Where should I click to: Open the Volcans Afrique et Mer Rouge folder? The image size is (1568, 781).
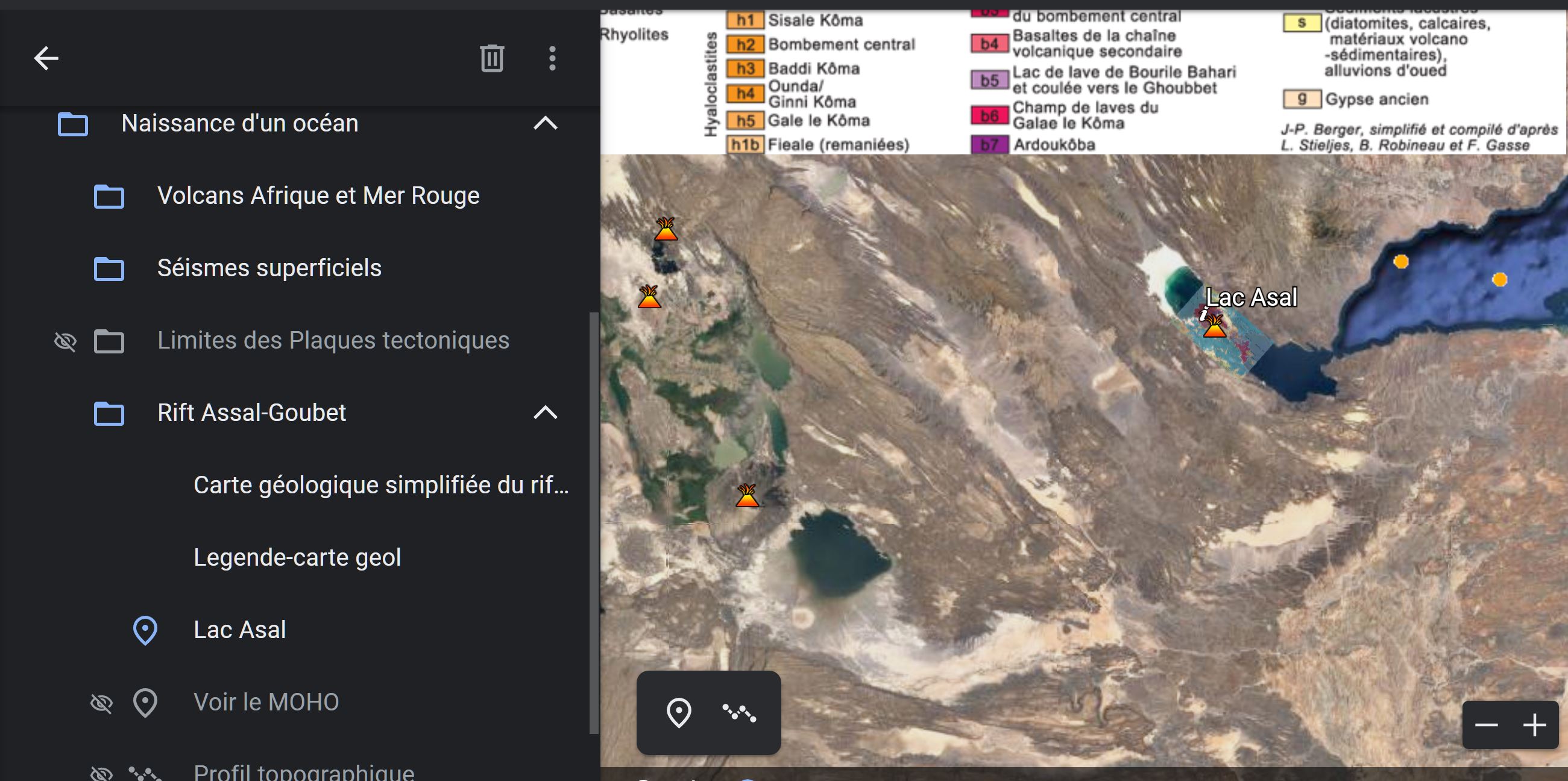tap(318, 196)
